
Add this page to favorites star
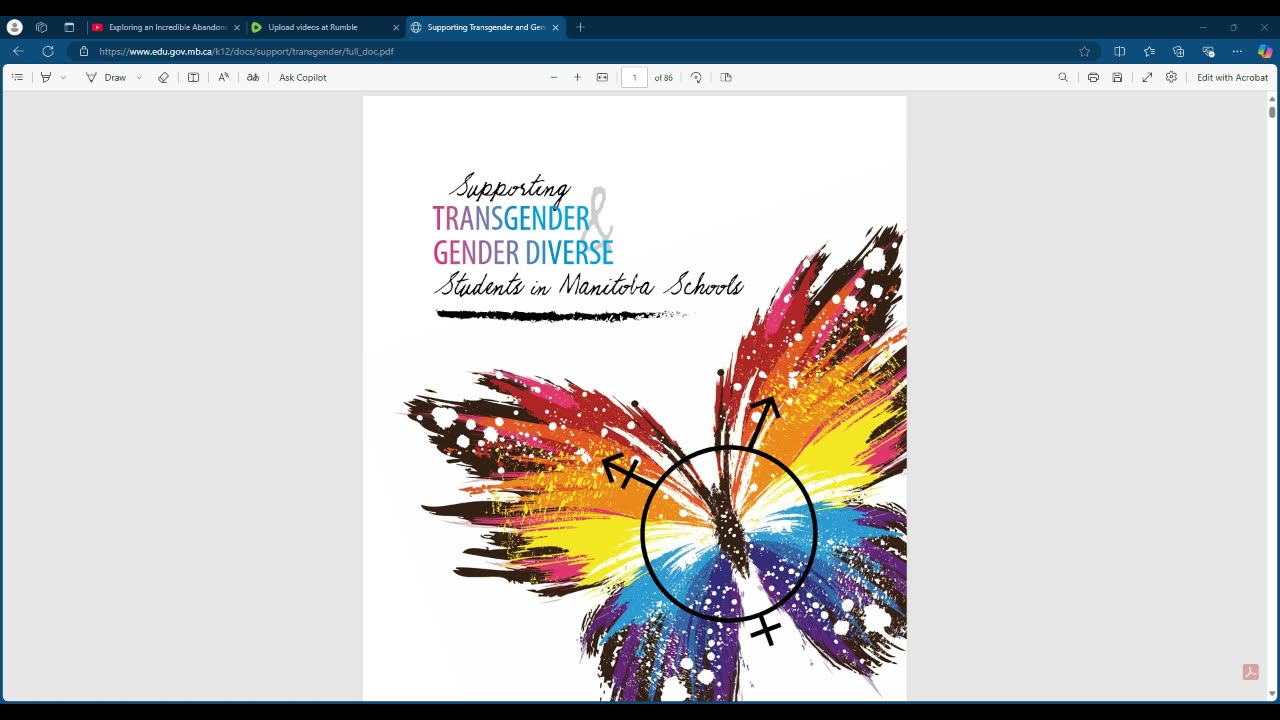point(1084,51)
